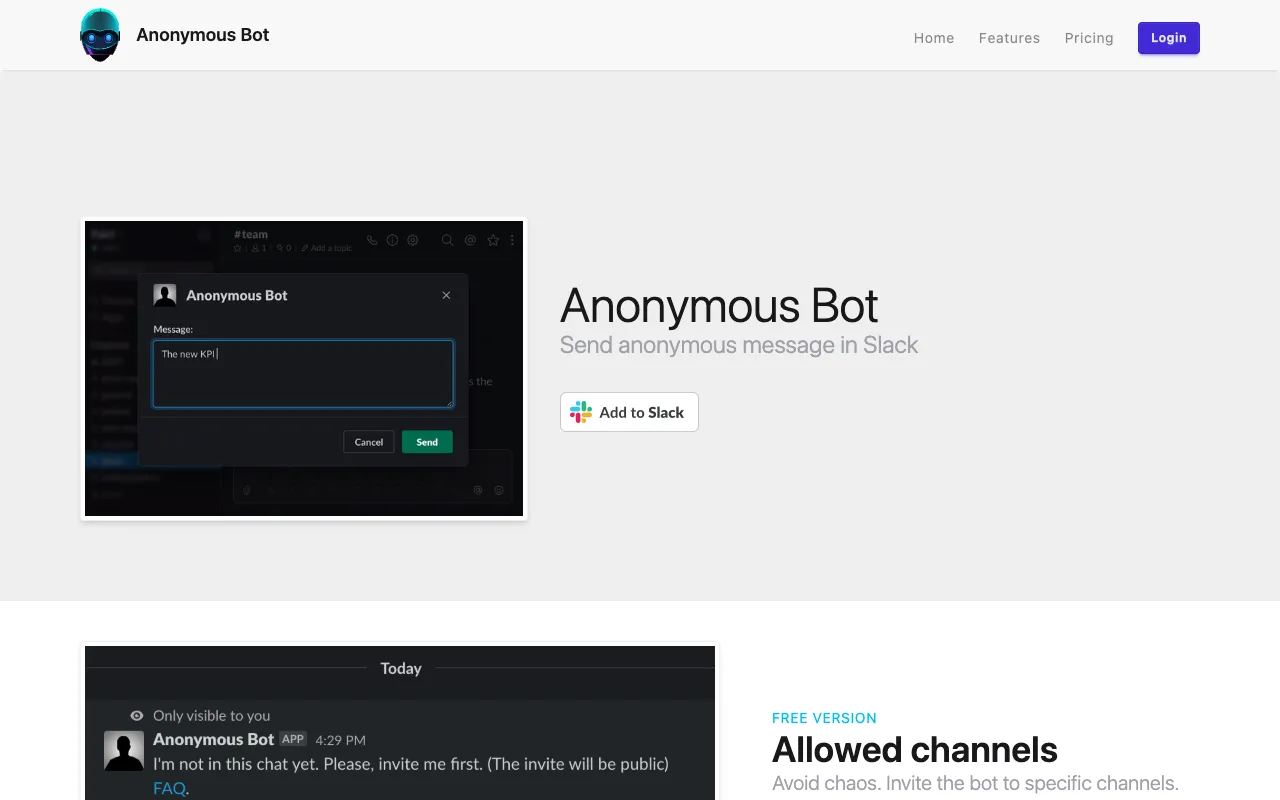Click the eye icon beside 'Only visible to you'
The height and width of the screenshot is (800, 1280).
click(x=137, y=716)
